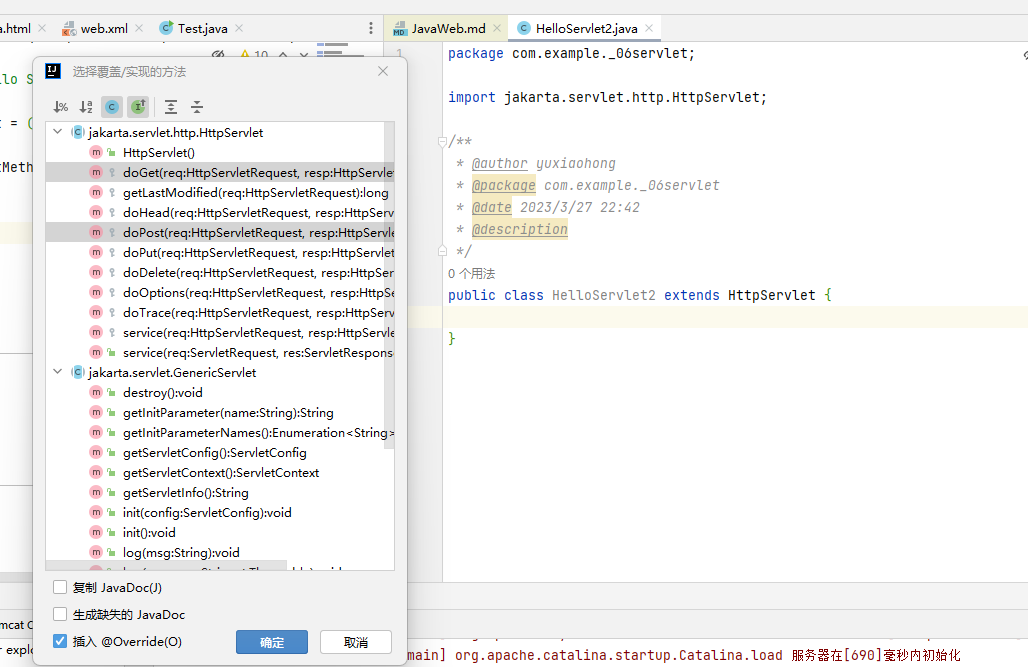This screenshot has height=667, width=1028.
Task: Close the override methods dialog
Action: pos(383,71)
